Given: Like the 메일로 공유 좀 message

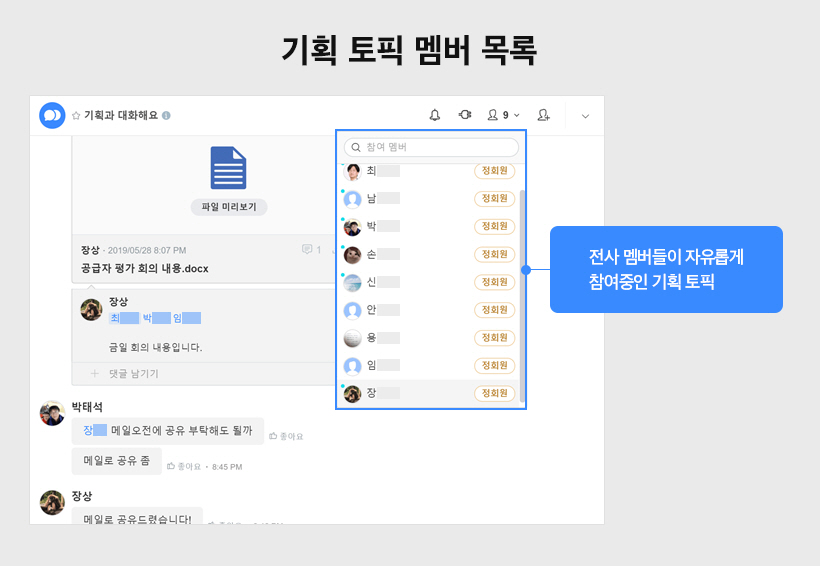Looking at the screenshot, I should (x=172, y=466).
